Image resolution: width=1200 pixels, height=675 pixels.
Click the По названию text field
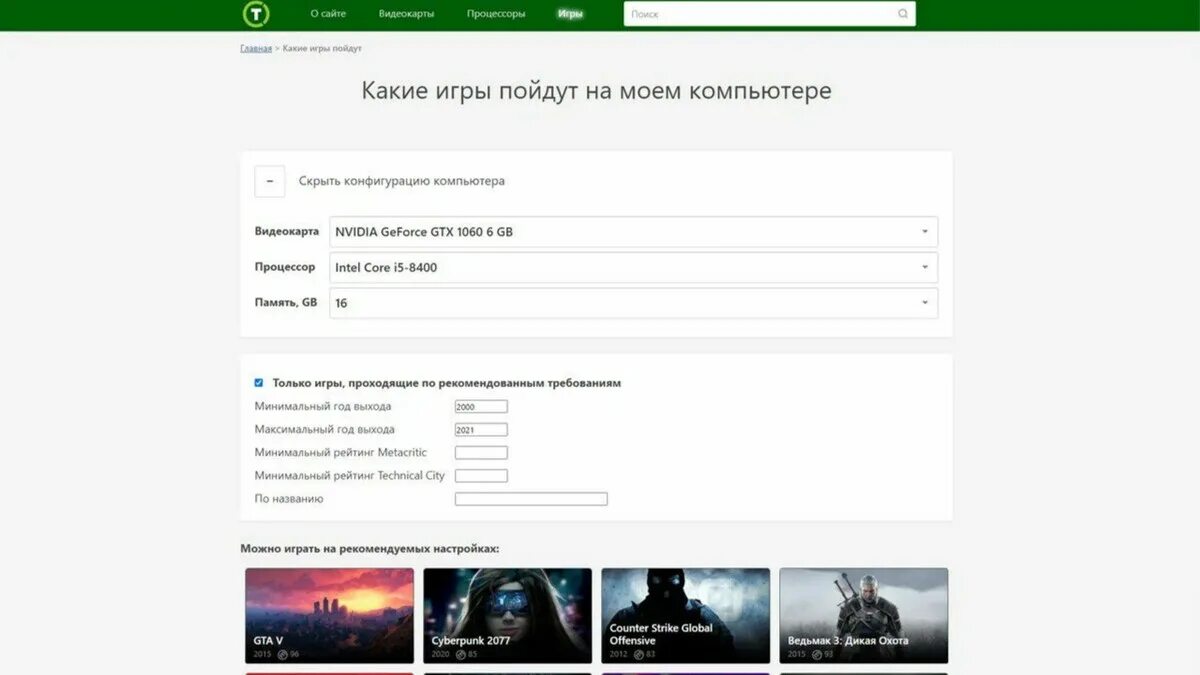tap(531, 499)
